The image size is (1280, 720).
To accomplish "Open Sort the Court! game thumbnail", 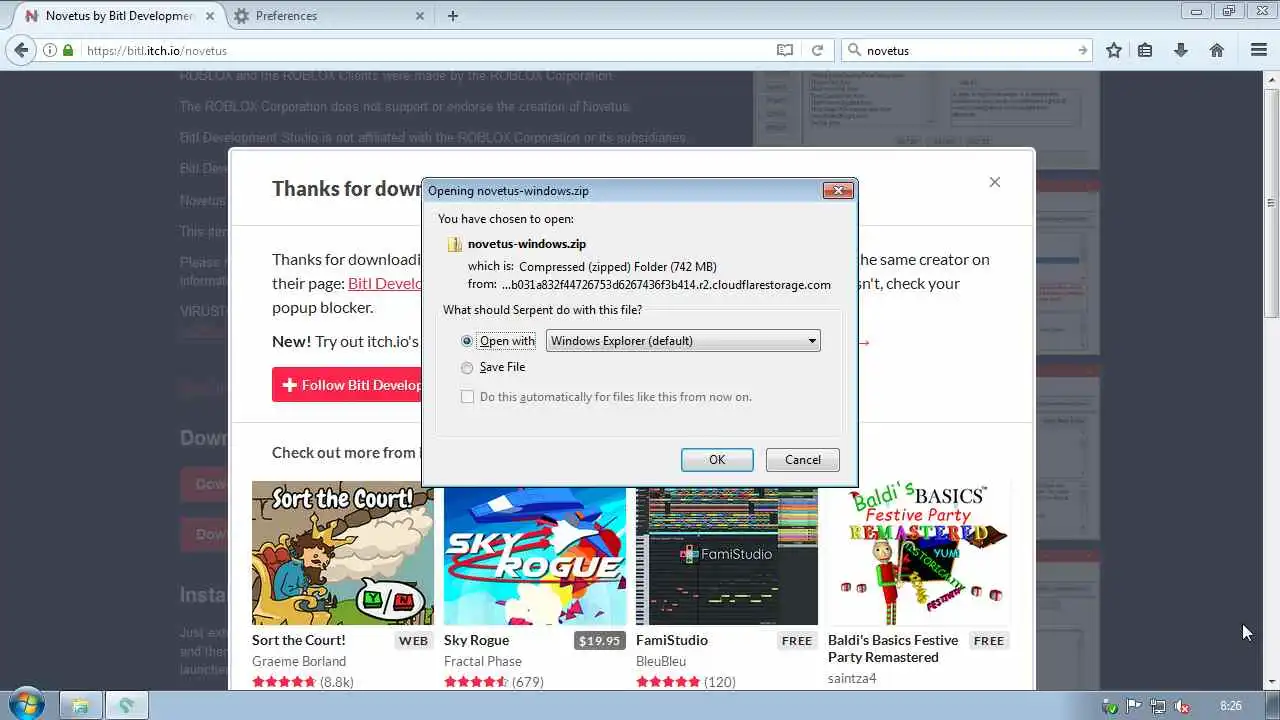I will coord(343,553).
